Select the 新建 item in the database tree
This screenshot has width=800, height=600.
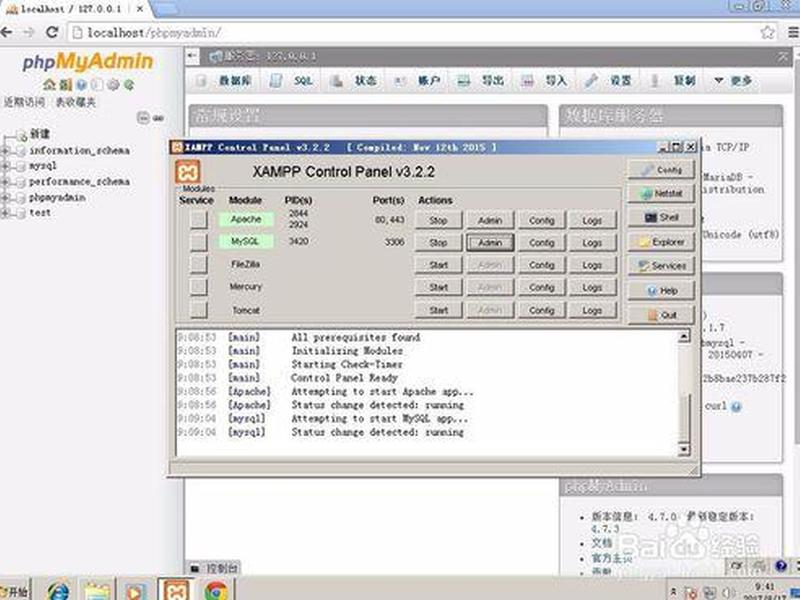[40, 134]
